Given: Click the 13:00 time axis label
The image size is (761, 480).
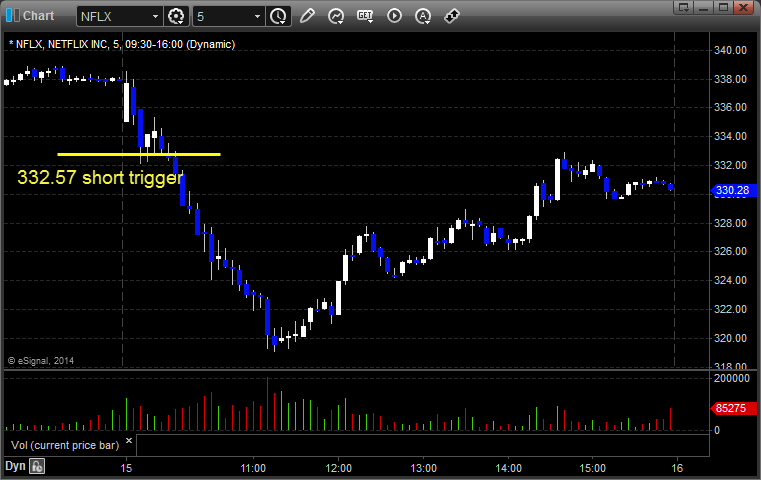Looking at the screenshot, I should (424, 468).
